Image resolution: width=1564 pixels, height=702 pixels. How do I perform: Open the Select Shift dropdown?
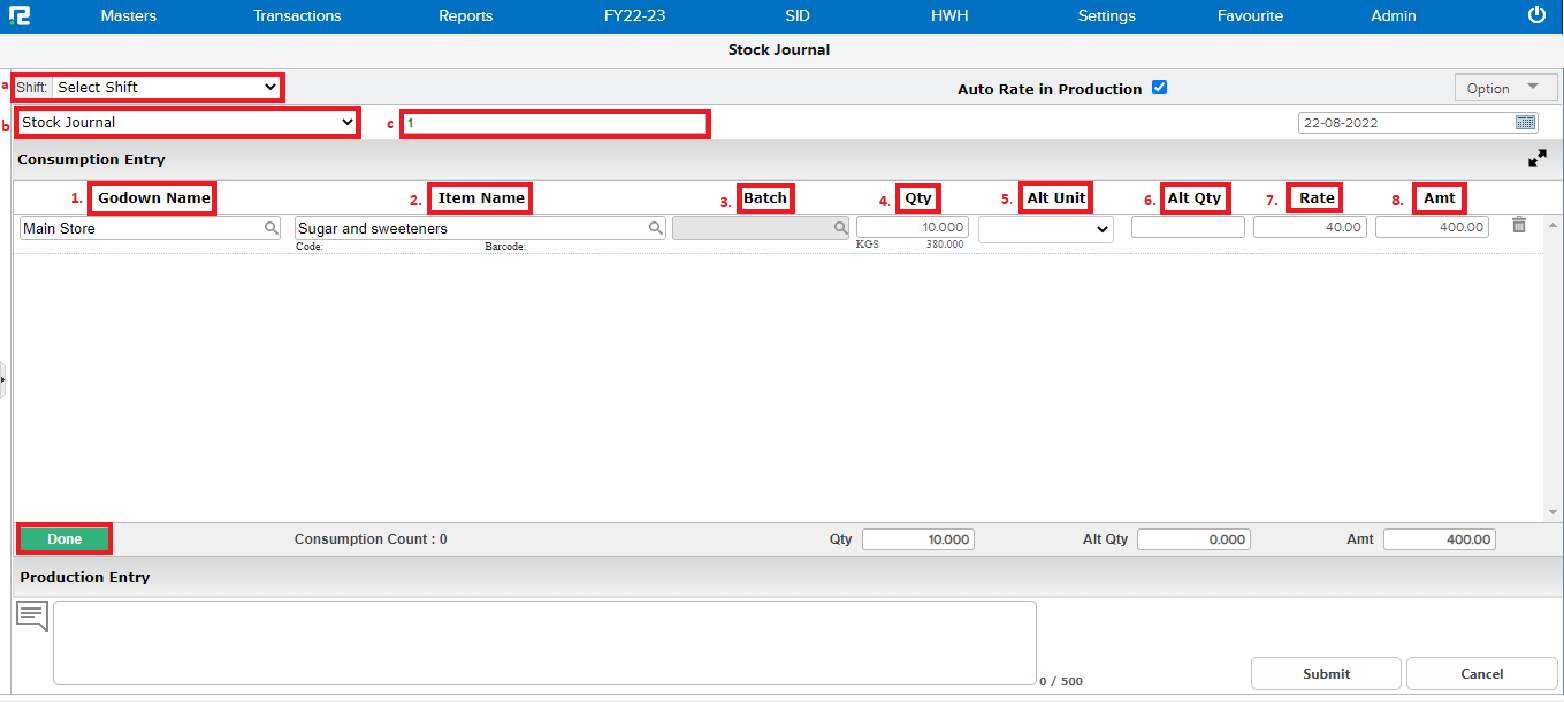click(167, 87)
